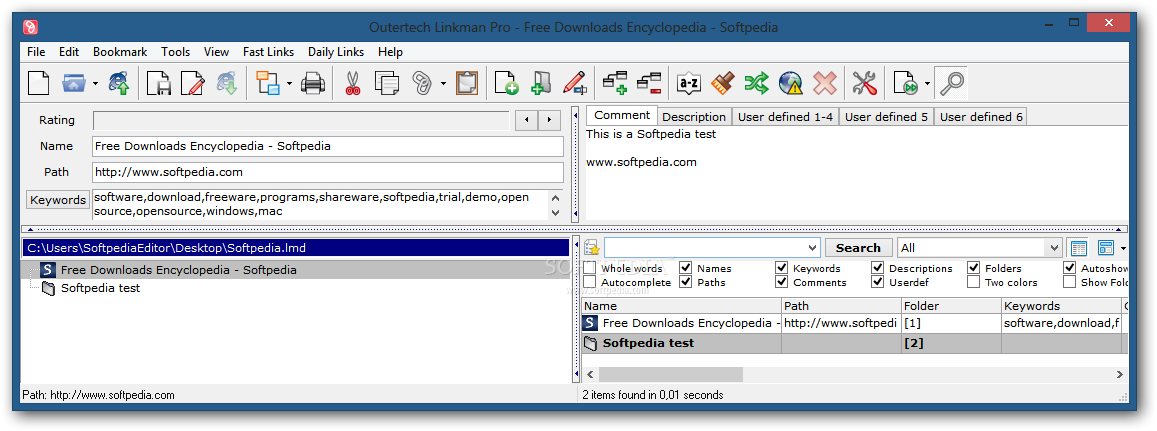
Task: Uncheck the Descriptions checkbox
Action: (877, 268)
